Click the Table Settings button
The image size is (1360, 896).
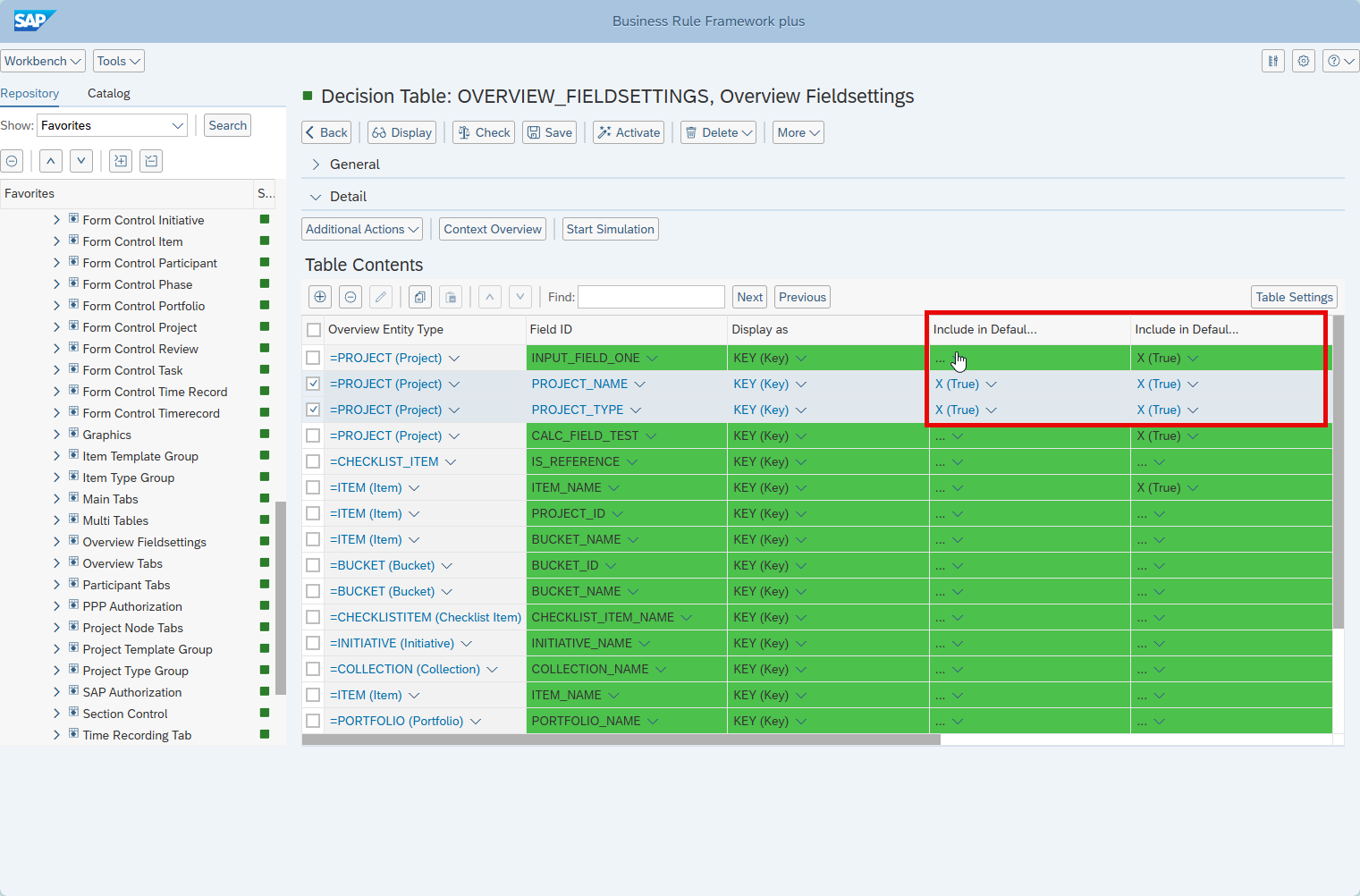(x=1294, y=297)
